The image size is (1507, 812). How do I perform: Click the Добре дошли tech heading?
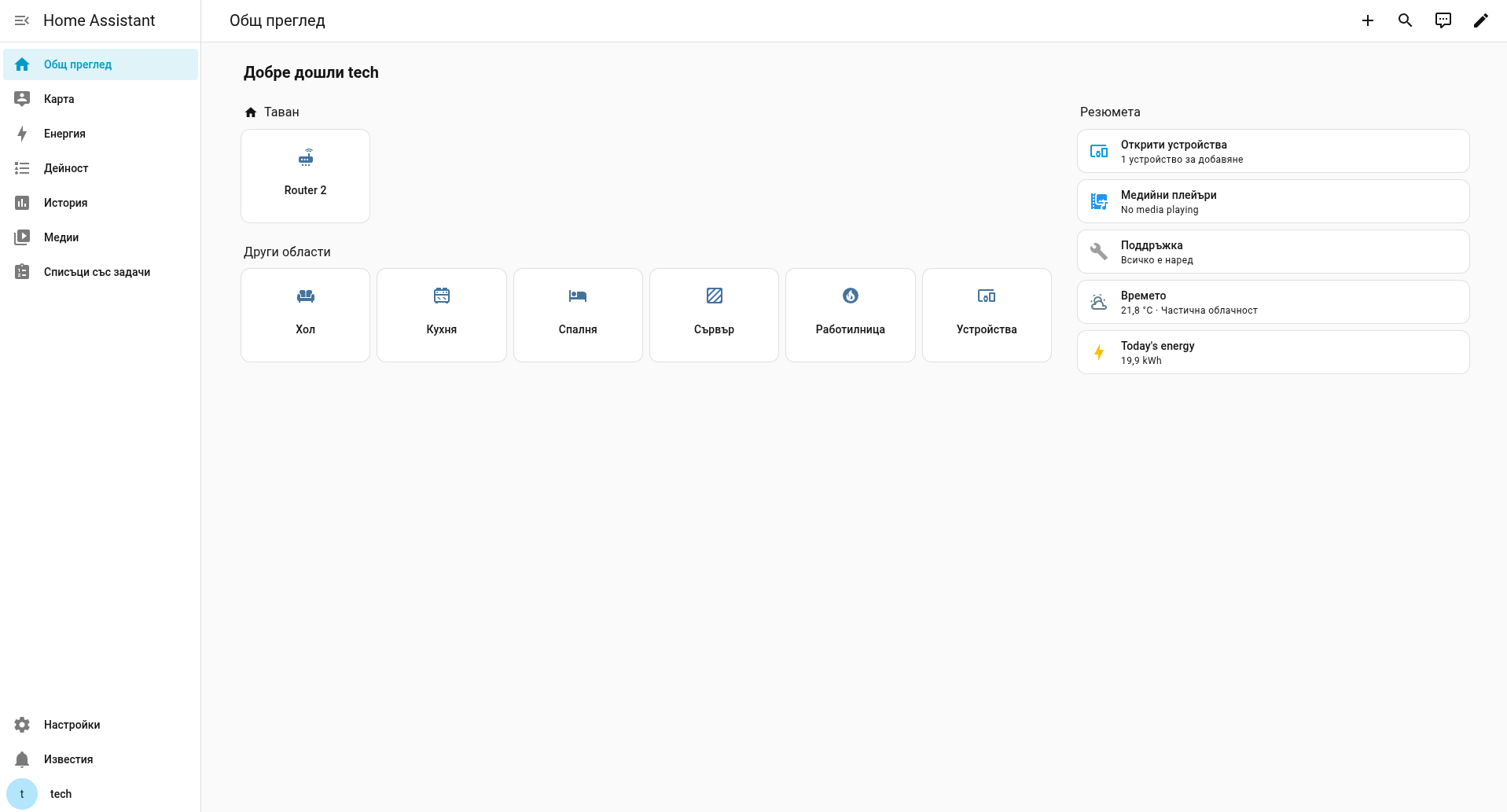[x=311, y=72]
